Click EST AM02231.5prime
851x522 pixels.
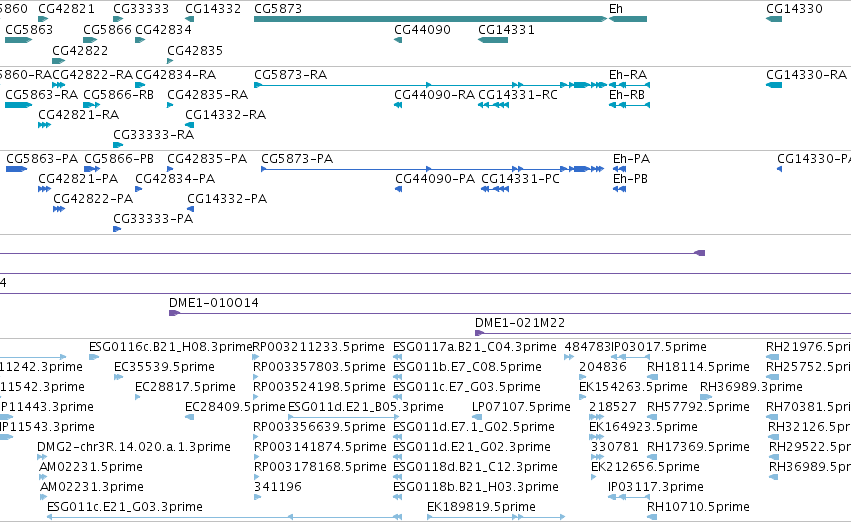tap(43, 478)
